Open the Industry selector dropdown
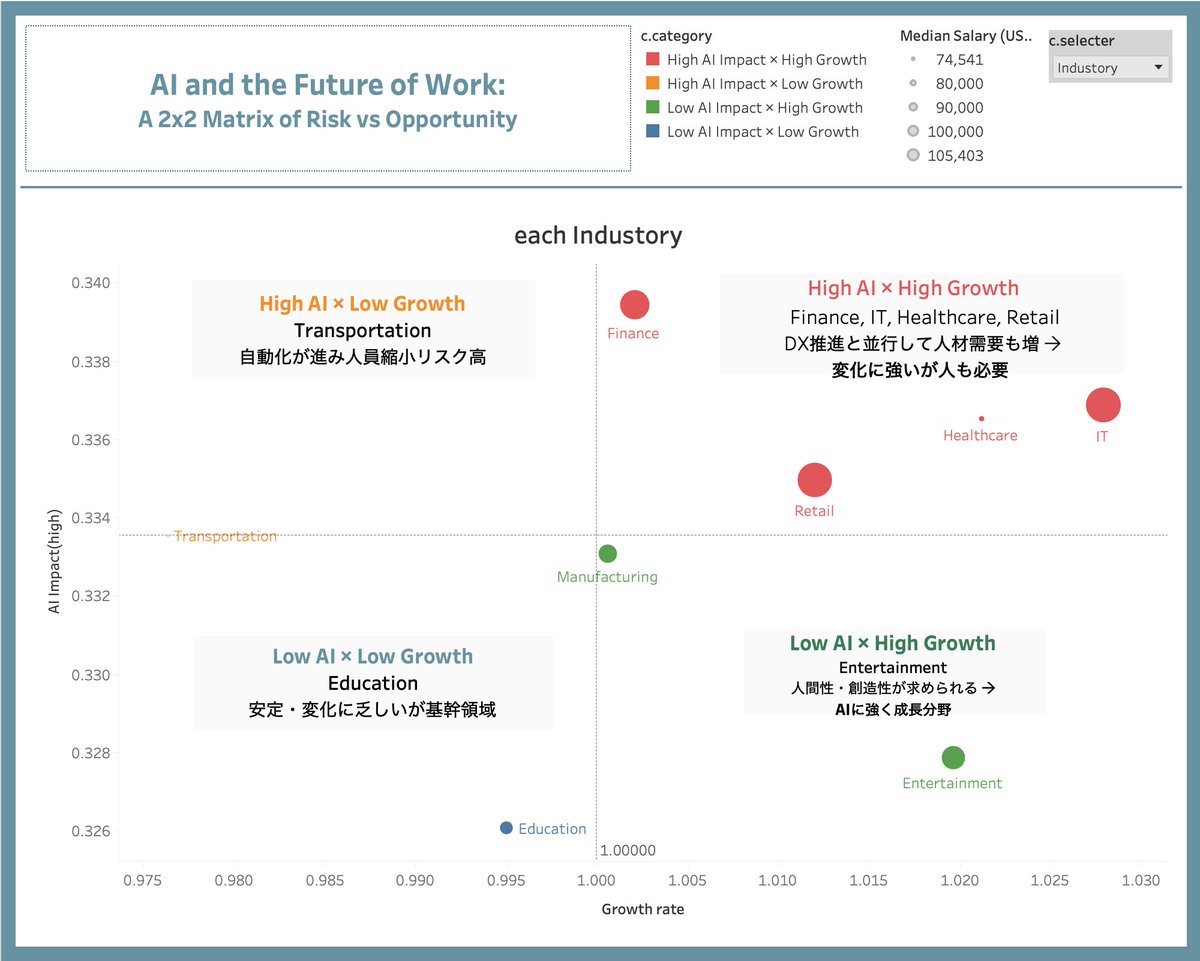Image resolution: width=1200 pixels, height=961 pixels. (x=1108, y=67)
